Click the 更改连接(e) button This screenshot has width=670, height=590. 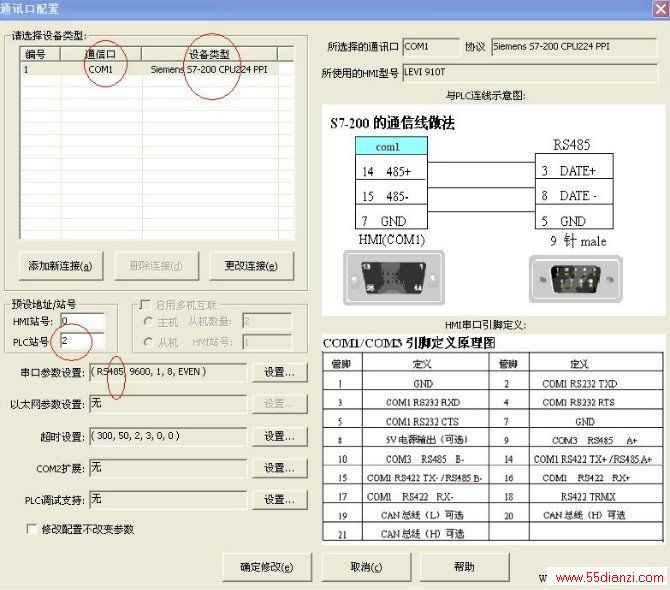[252, 266]
